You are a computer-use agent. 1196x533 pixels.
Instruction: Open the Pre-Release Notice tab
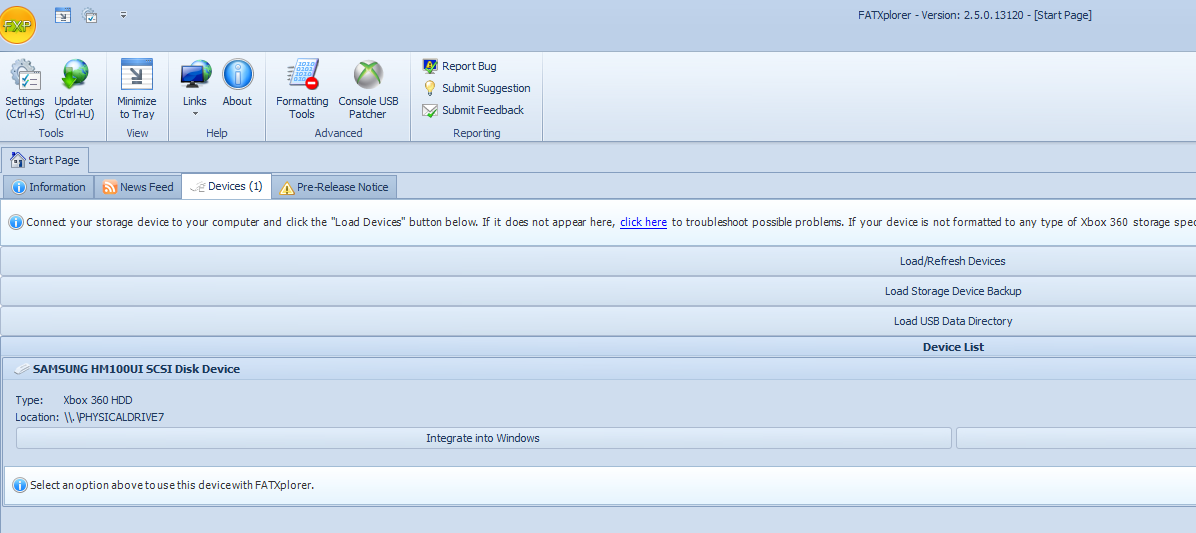point(336,187)
